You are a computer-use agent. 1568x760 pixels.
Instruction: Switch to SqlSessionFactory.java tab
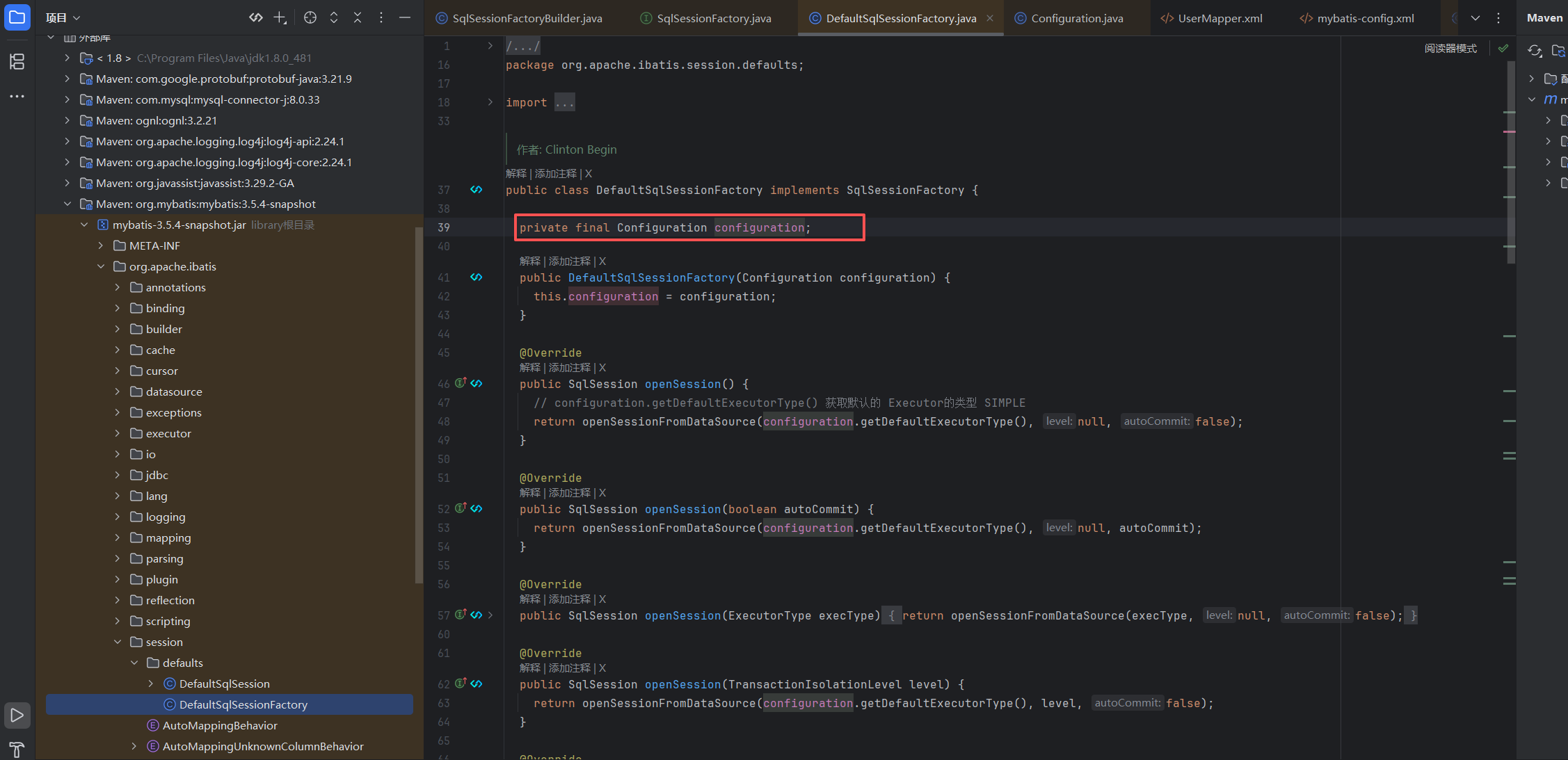coord(705,18)
